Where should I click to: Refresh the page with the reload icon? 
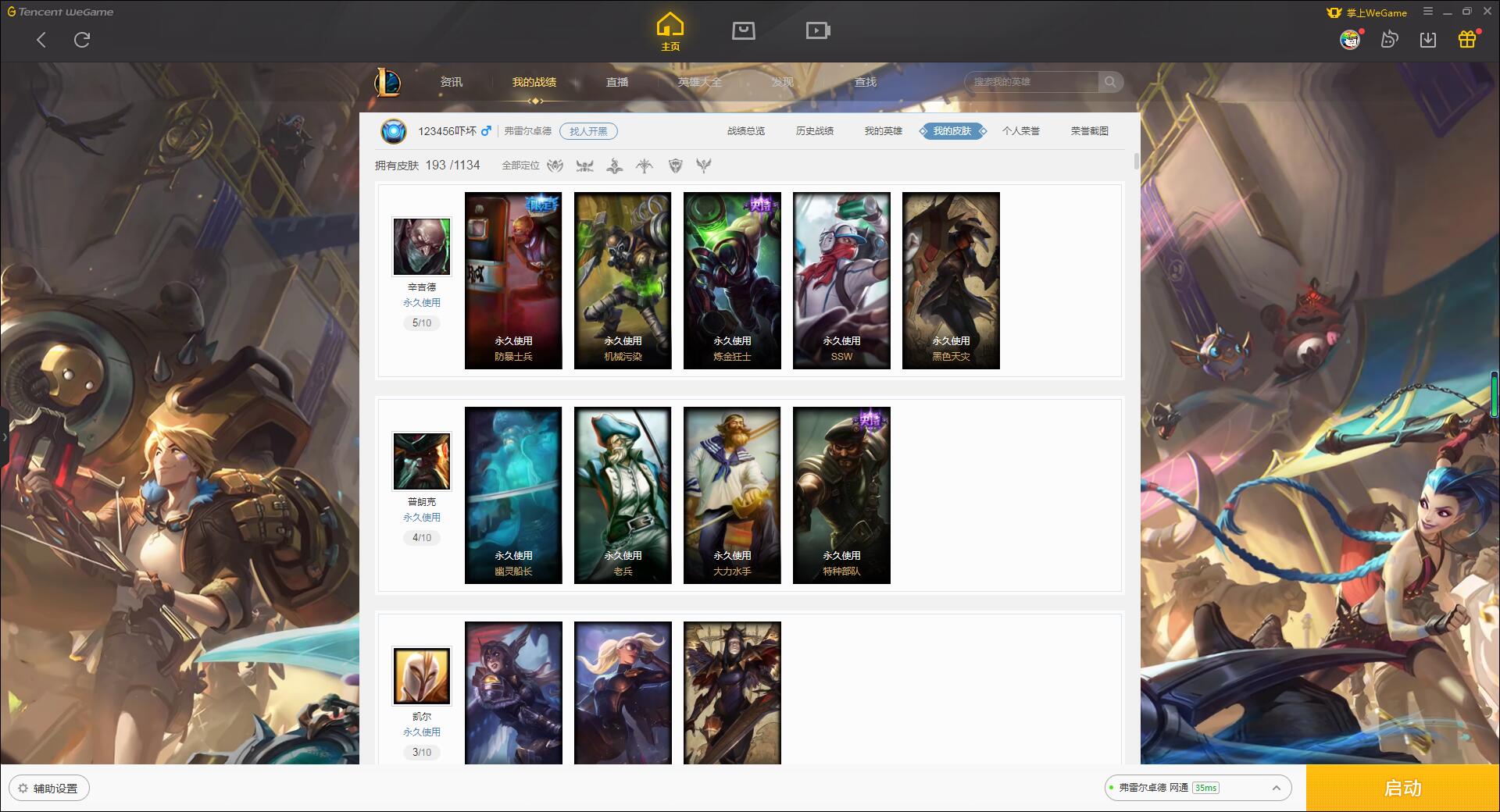(x=82, y=40)
